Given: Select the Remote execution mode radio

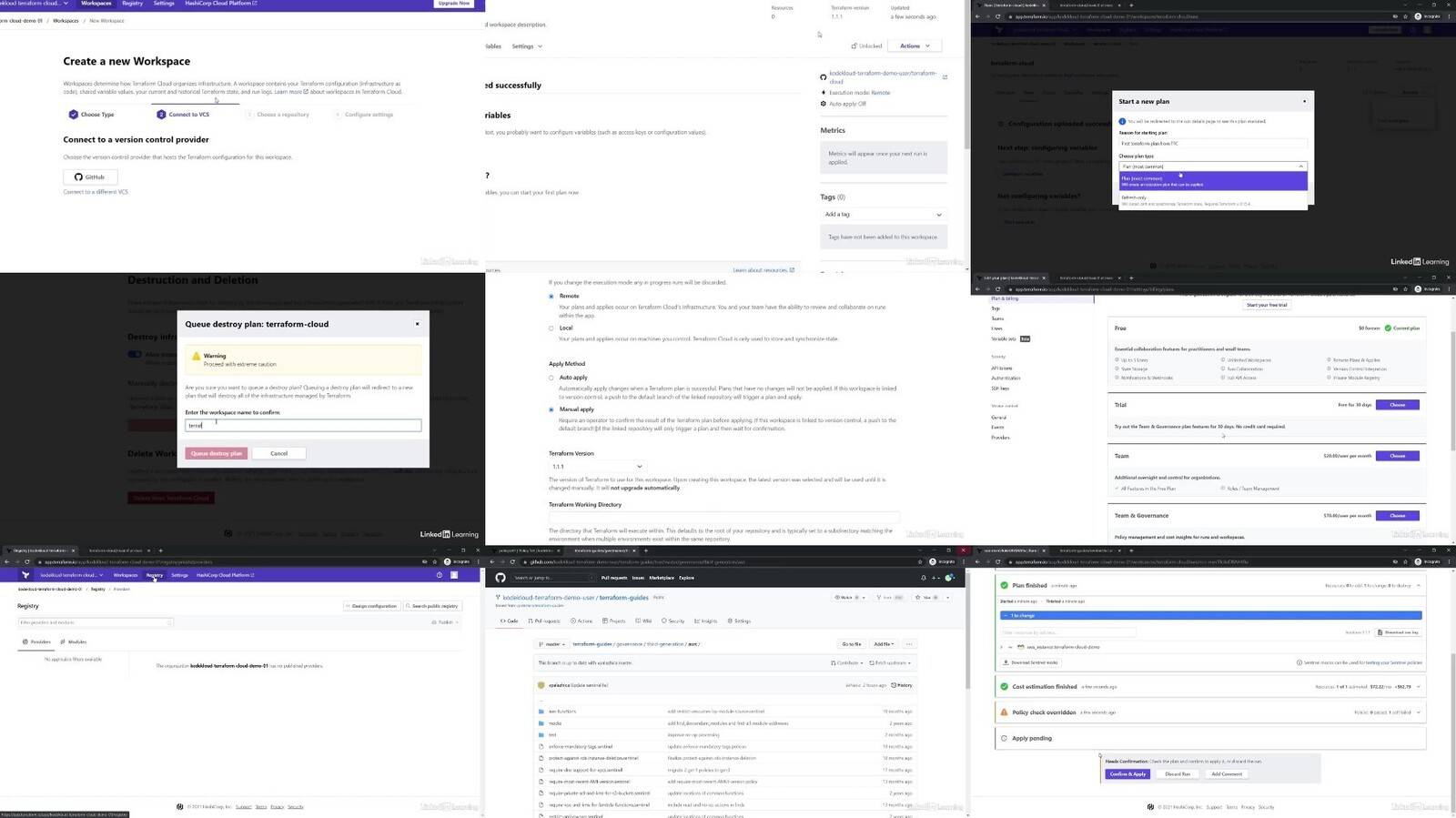Looking at the screenshot, I should point(551,297).
